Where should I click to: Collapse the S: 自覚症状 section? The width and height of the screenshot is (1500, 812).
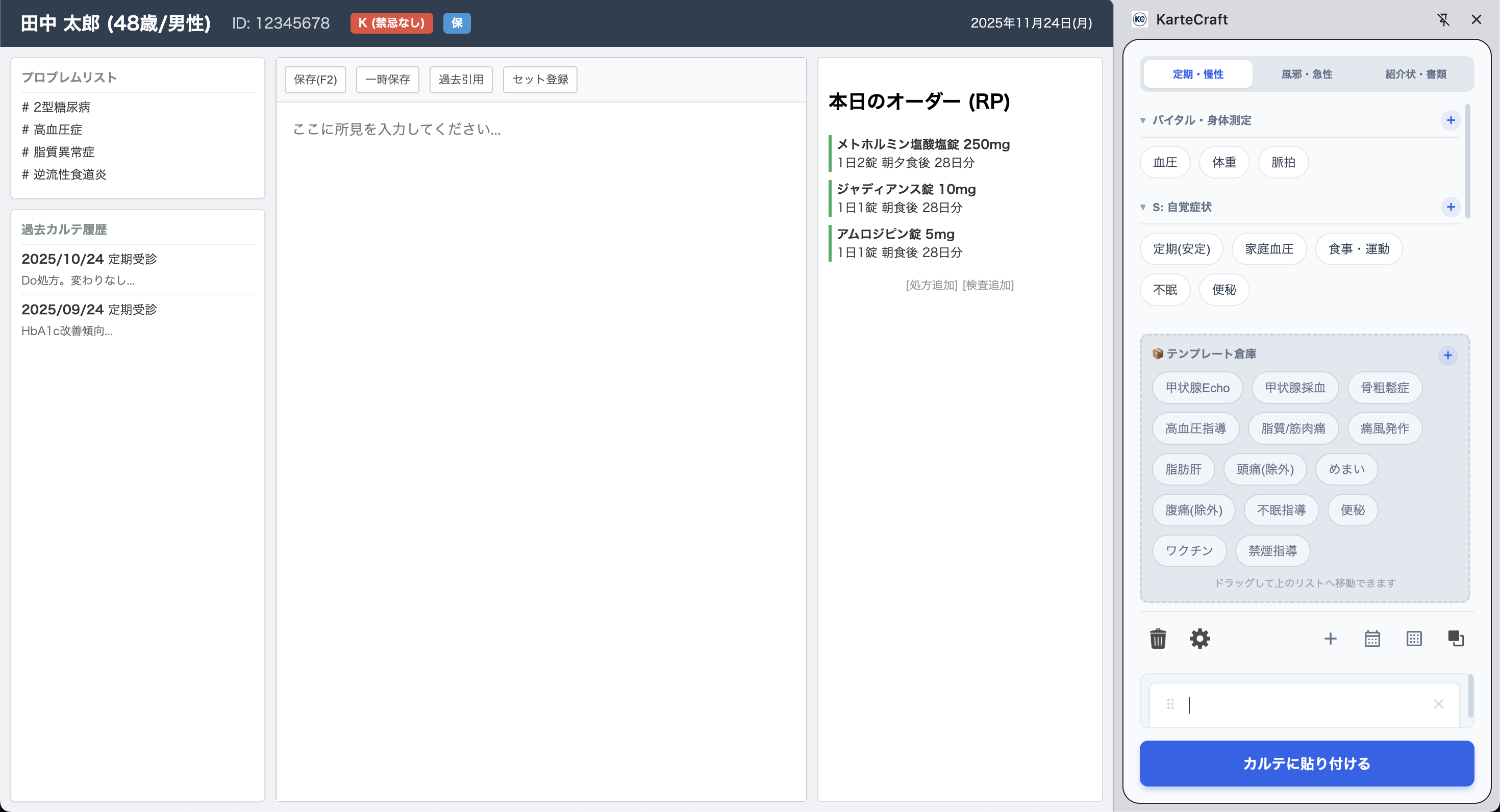point(1143,207)
